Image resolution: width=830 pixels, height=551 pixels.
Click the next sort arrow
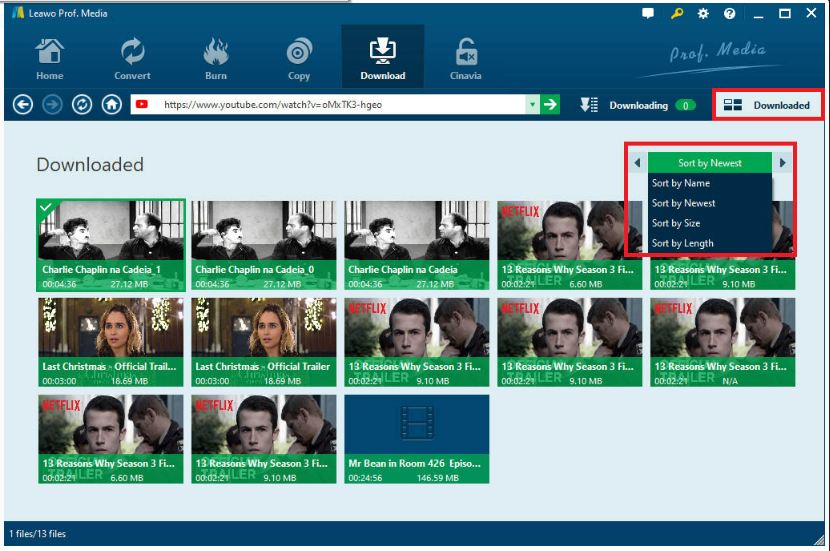tap(782, 162)
